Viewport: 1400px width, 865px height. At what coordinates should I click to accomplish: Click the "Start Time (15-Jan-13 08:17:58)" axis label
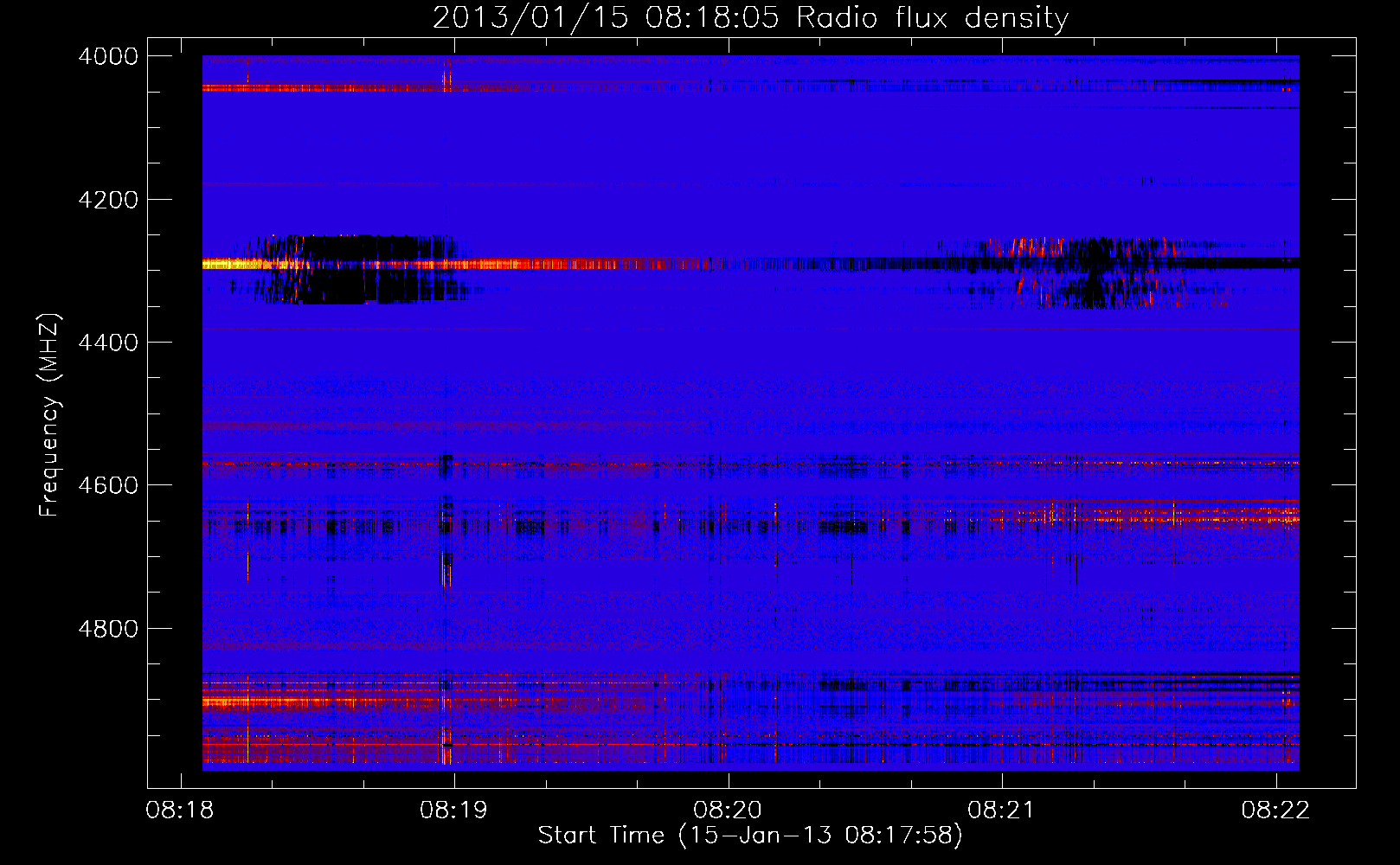(750, 836)
